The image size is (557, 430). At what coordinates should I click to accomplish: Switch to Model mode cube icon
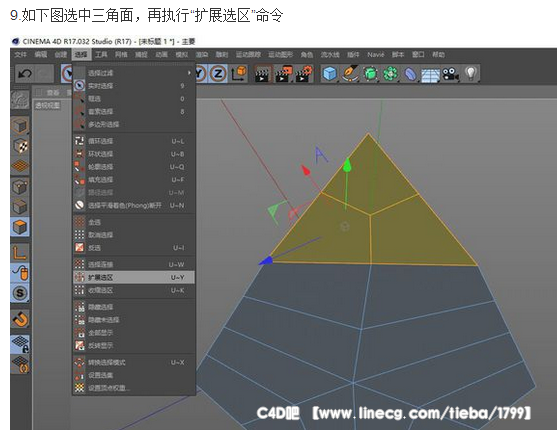point(20,126)
